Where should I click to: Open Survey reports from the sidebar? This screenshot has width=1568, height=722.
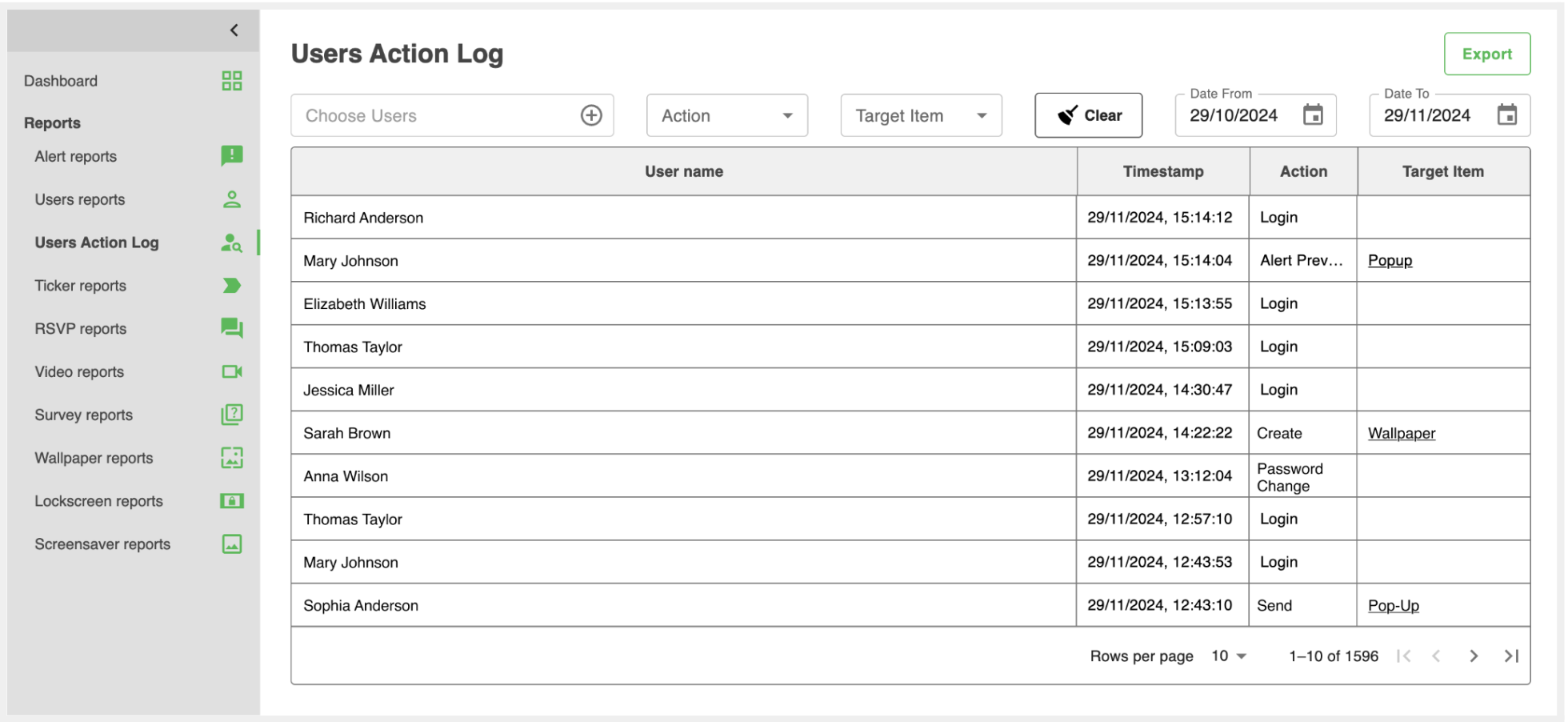(x=83, y=415)
